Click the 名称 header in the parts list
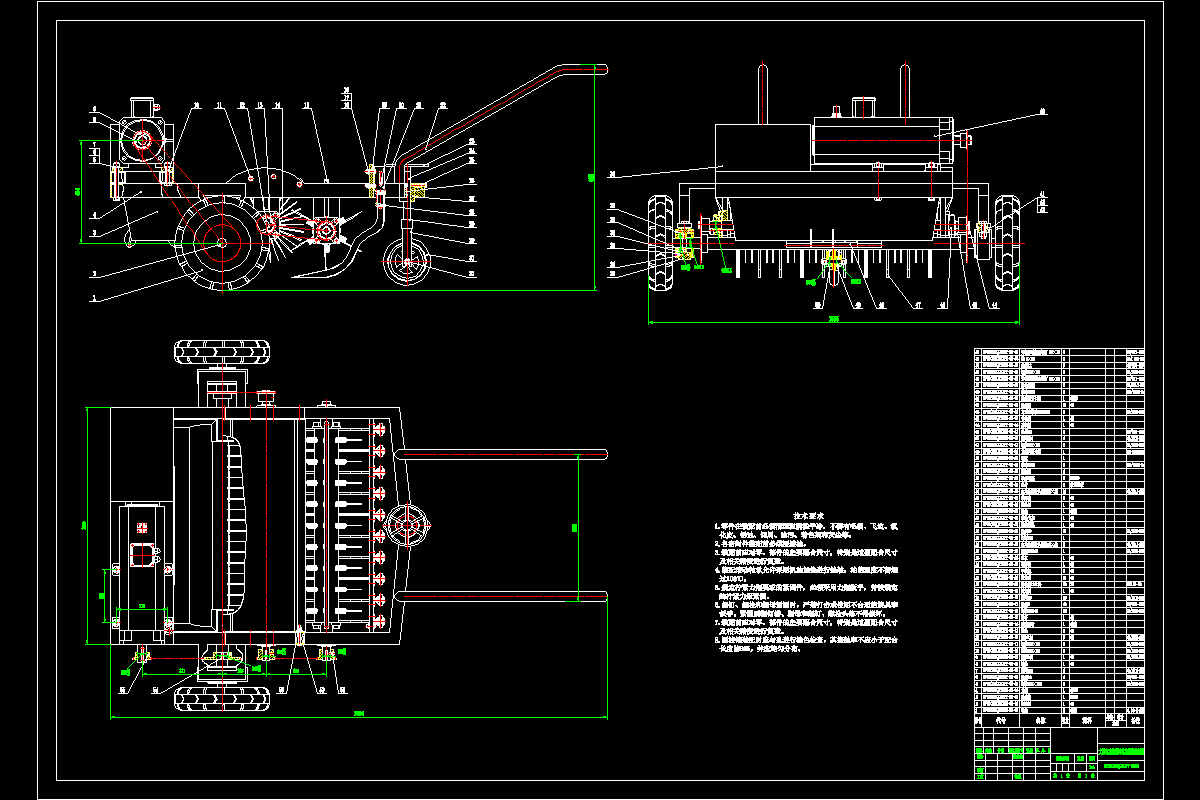 click(1040, 719)
